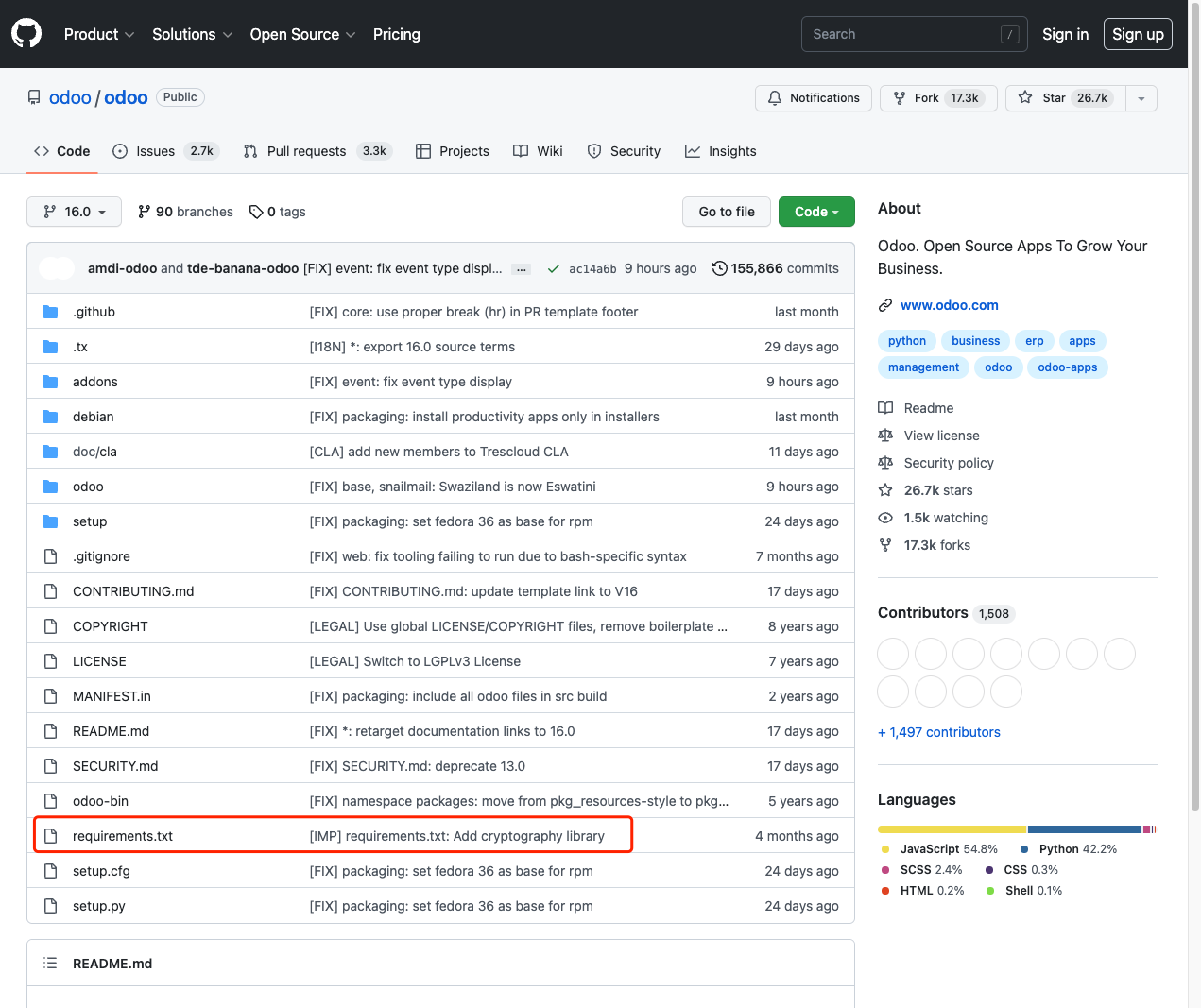The width and height of the screenshot is (1201, 1008).
Task: Click the book icon beside Readme
Action: click(885, 408)
